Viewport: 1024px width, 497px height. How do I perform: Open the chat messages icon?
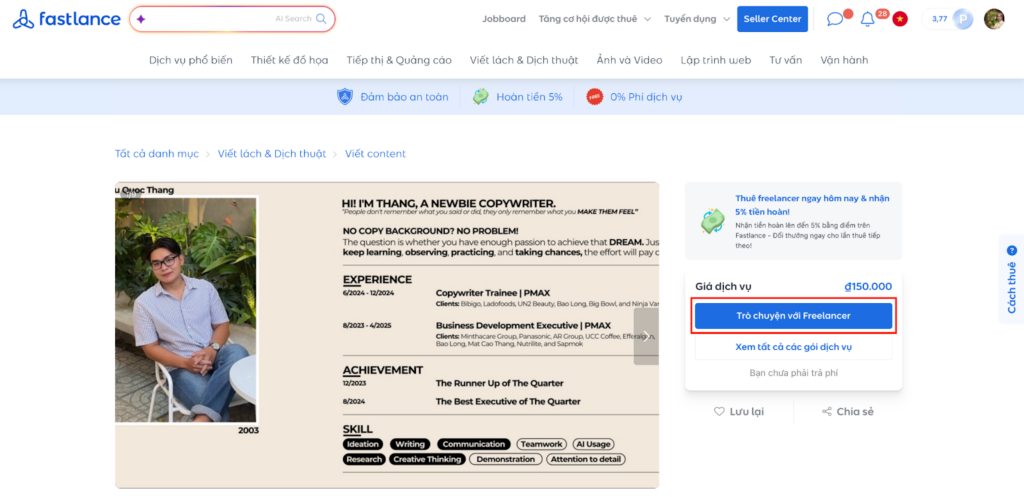pyautogui.click(x=835, y=19)
